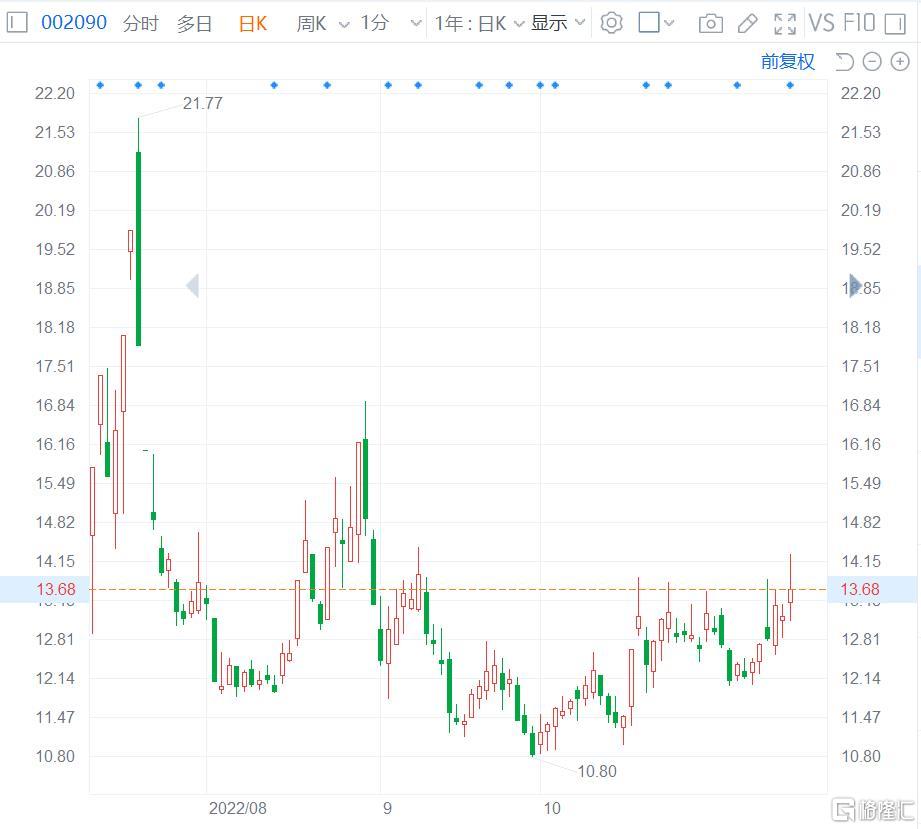This screenshot has height=829, width=921.
Task: Expand the 显示 display options dropdown
Action: [558, 23]
